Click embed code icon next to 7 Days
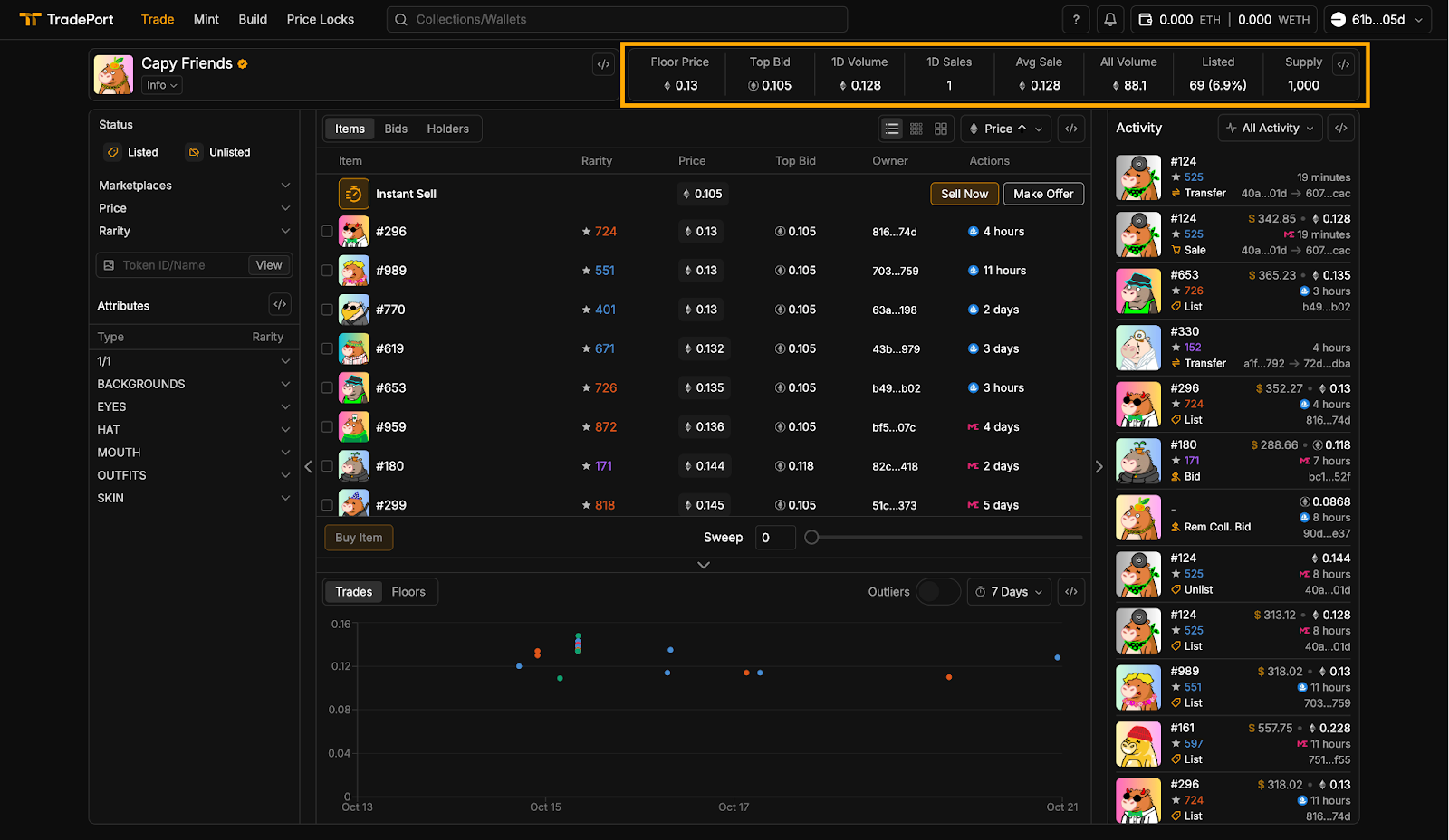Image resolution: width=1449 pixels, height=840 pixels. [1071, 592]
